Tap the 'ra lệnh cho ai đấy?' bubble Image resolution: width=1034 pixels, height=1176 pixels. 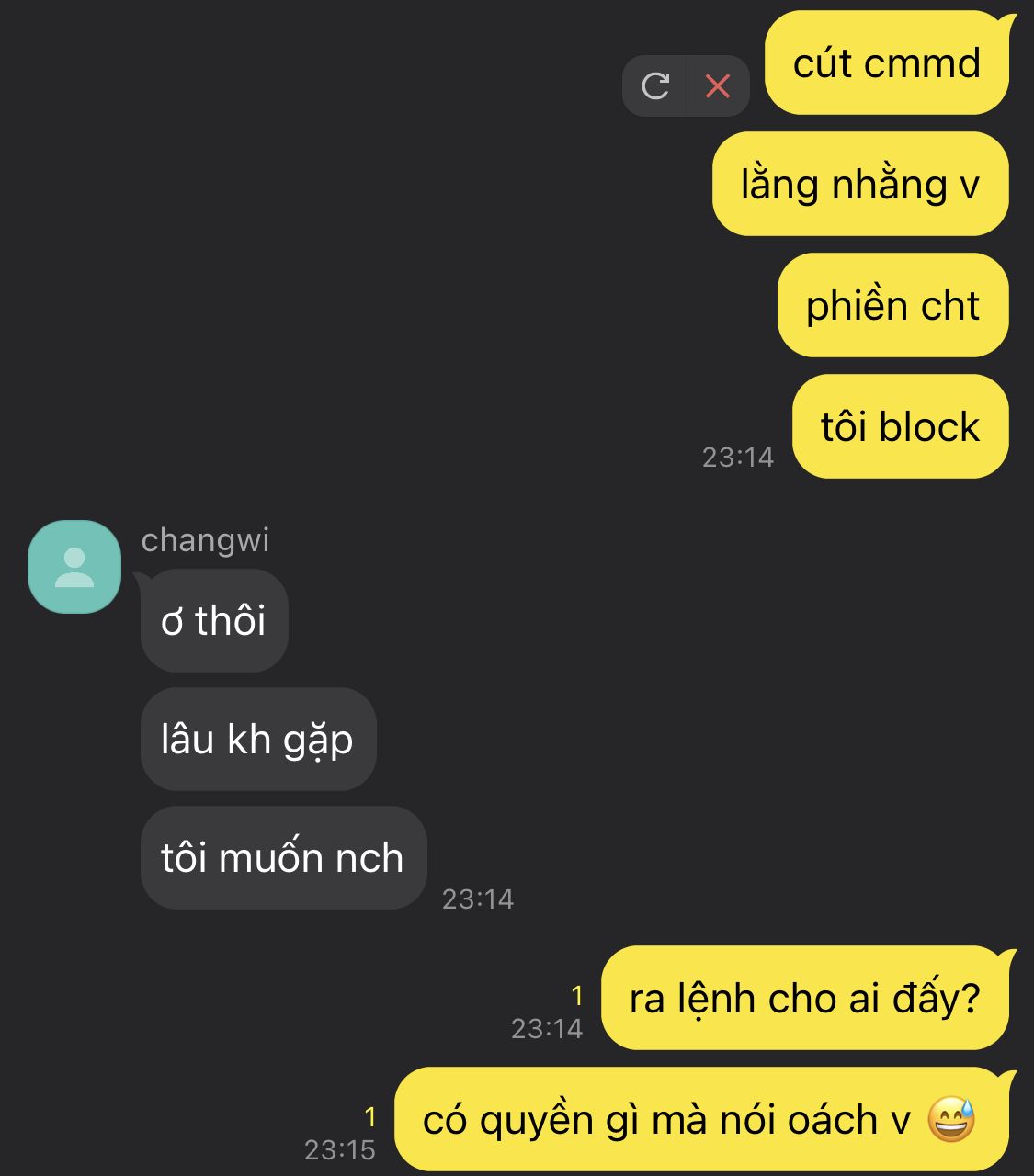point(805,998)
